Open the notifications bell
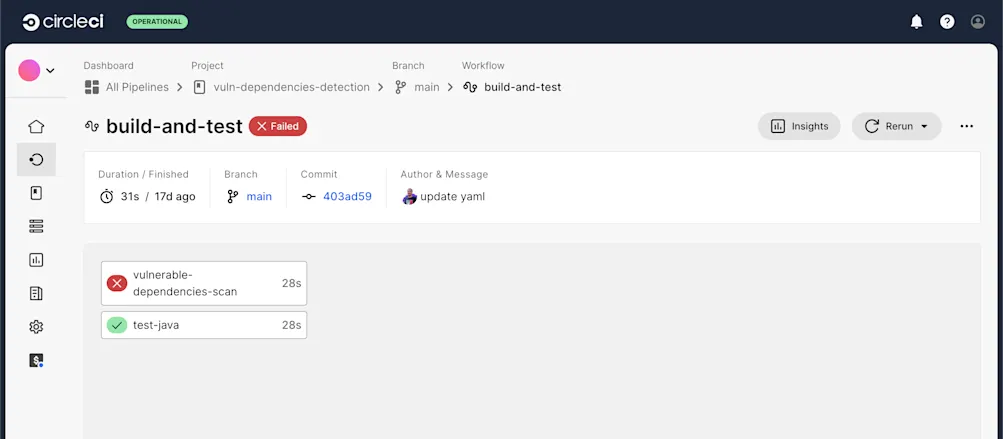 pos(917,22)
